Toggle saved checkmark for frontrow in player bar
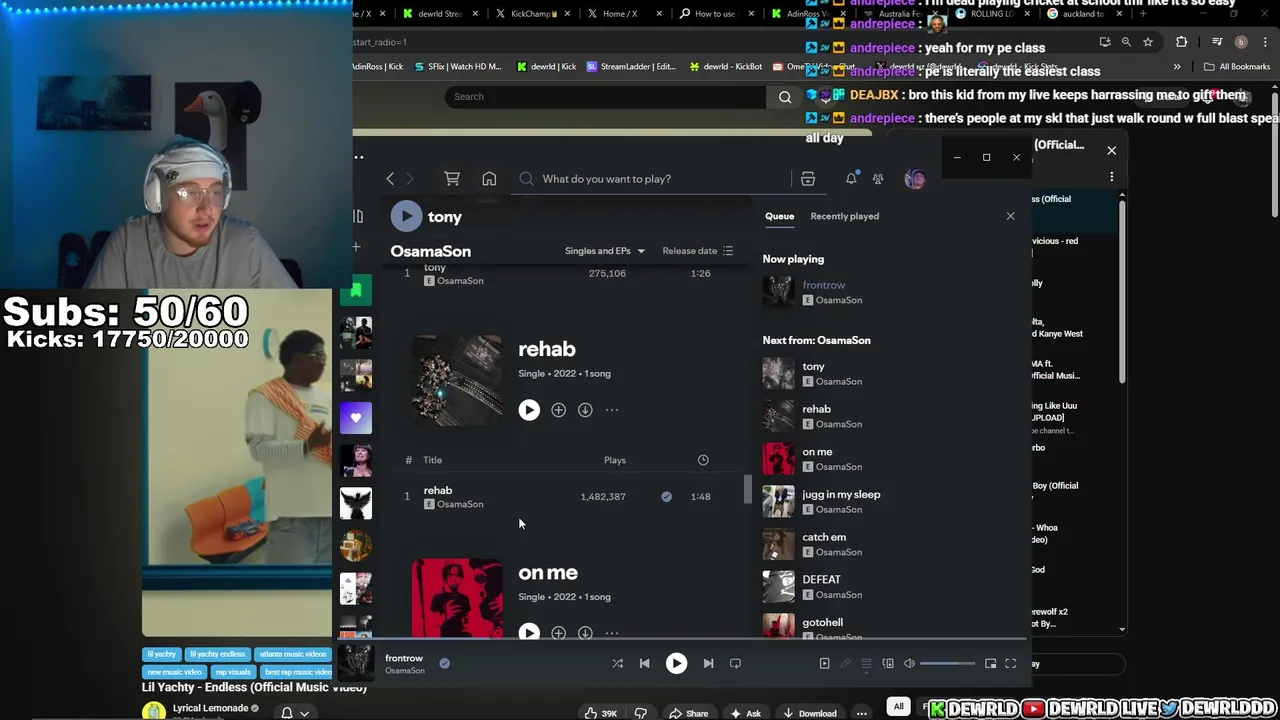1280x720 pixels. 444,662
